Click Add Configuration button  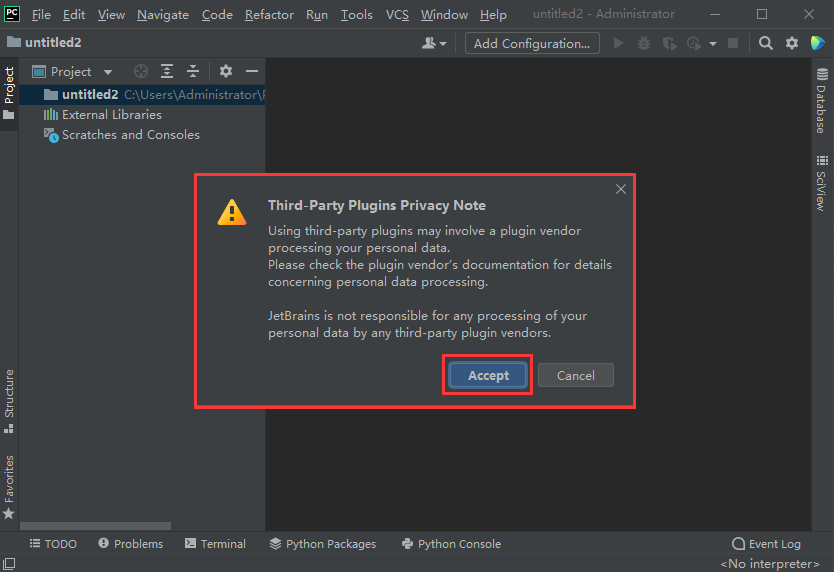(x=532, y=43)
